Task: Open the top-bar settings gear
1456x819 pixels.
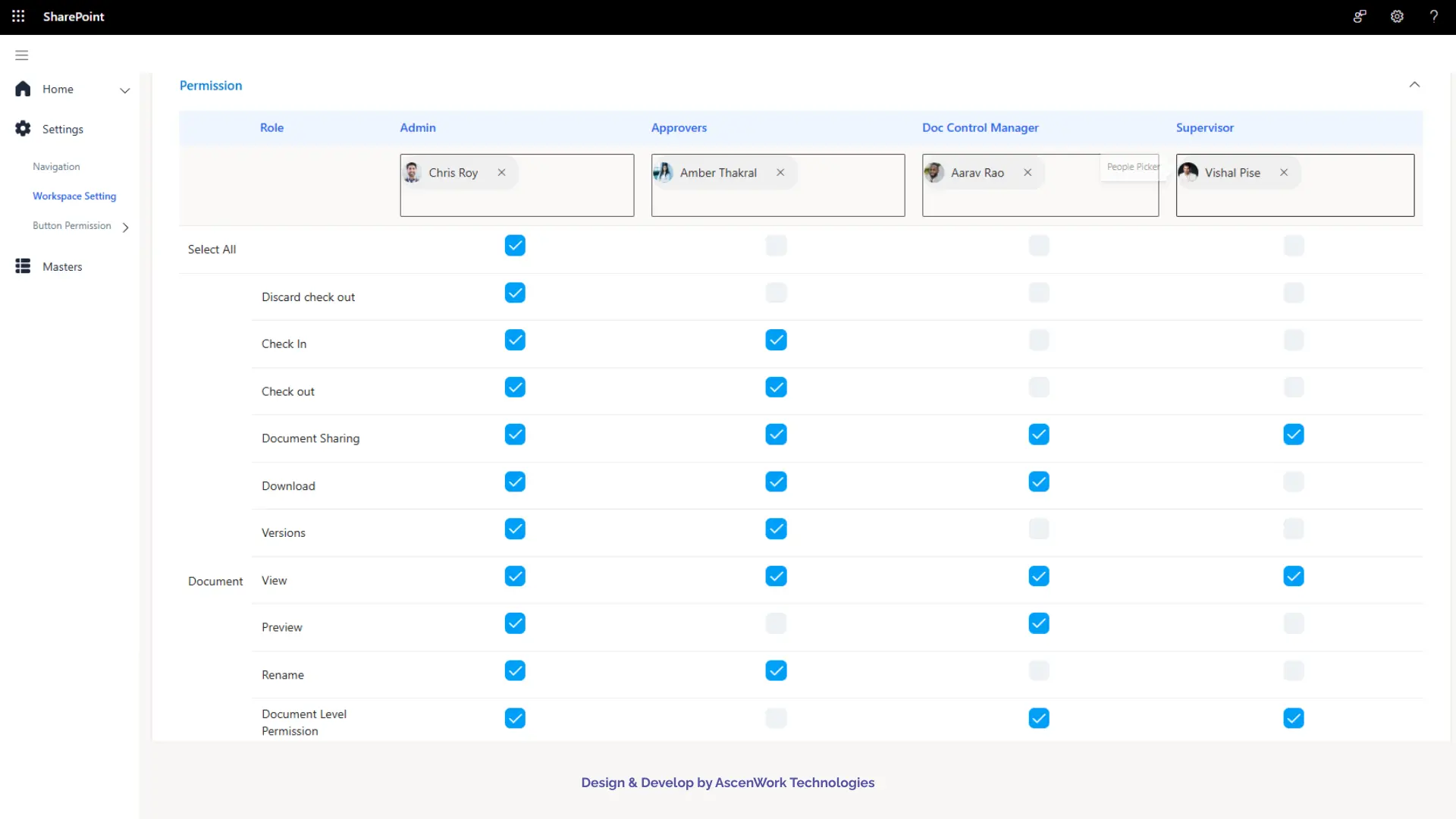Action: [1397, 16]
